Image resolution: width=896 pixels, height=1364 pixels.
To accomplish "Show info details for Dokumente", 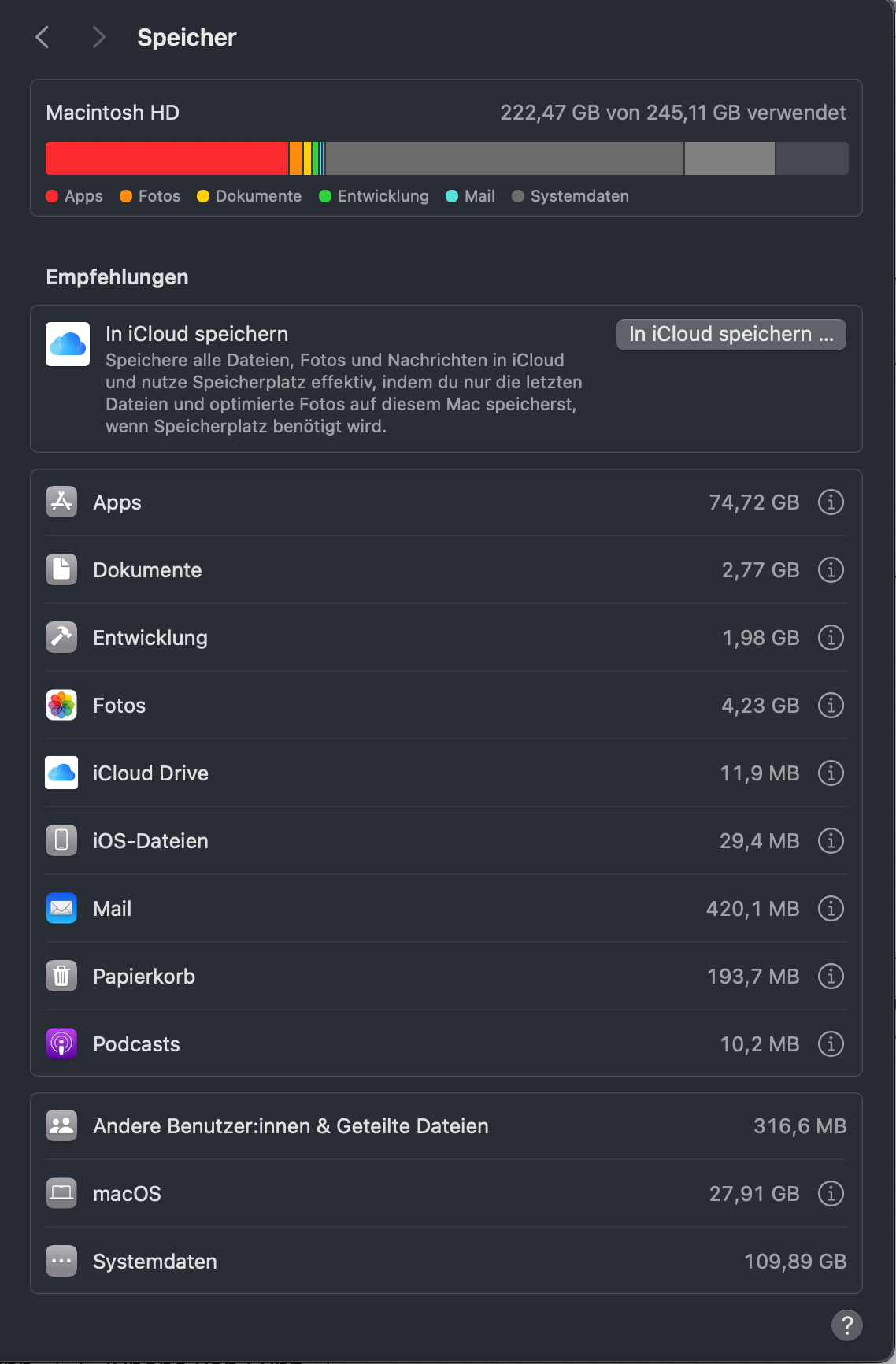I will pyautogui.click(x=831, y=570).
